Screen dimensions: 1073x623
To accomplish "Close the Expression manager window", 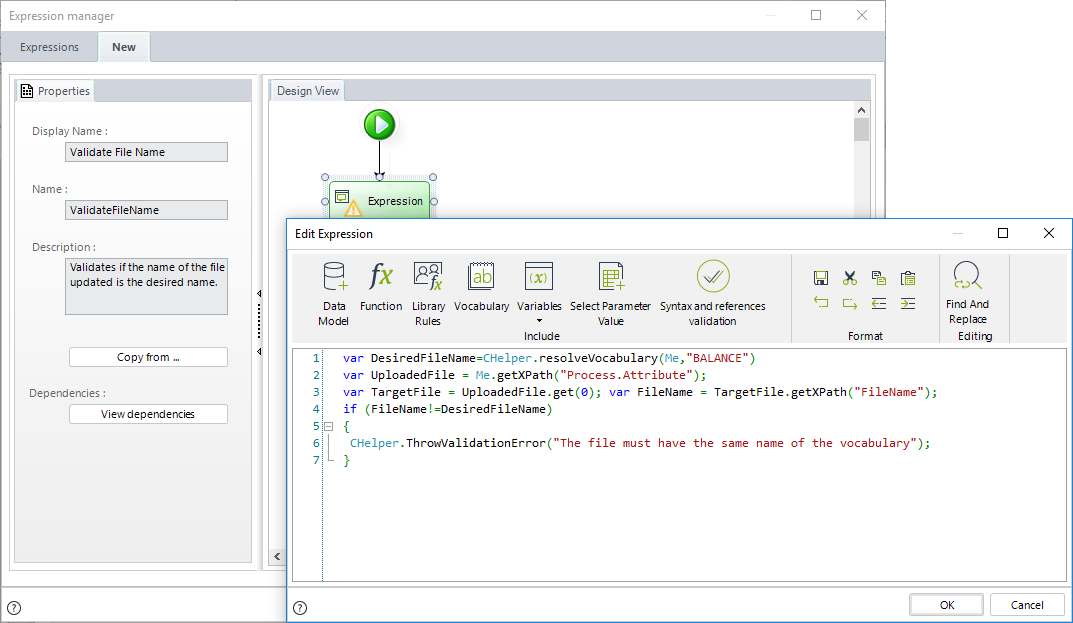I will (x=862, y=15).
